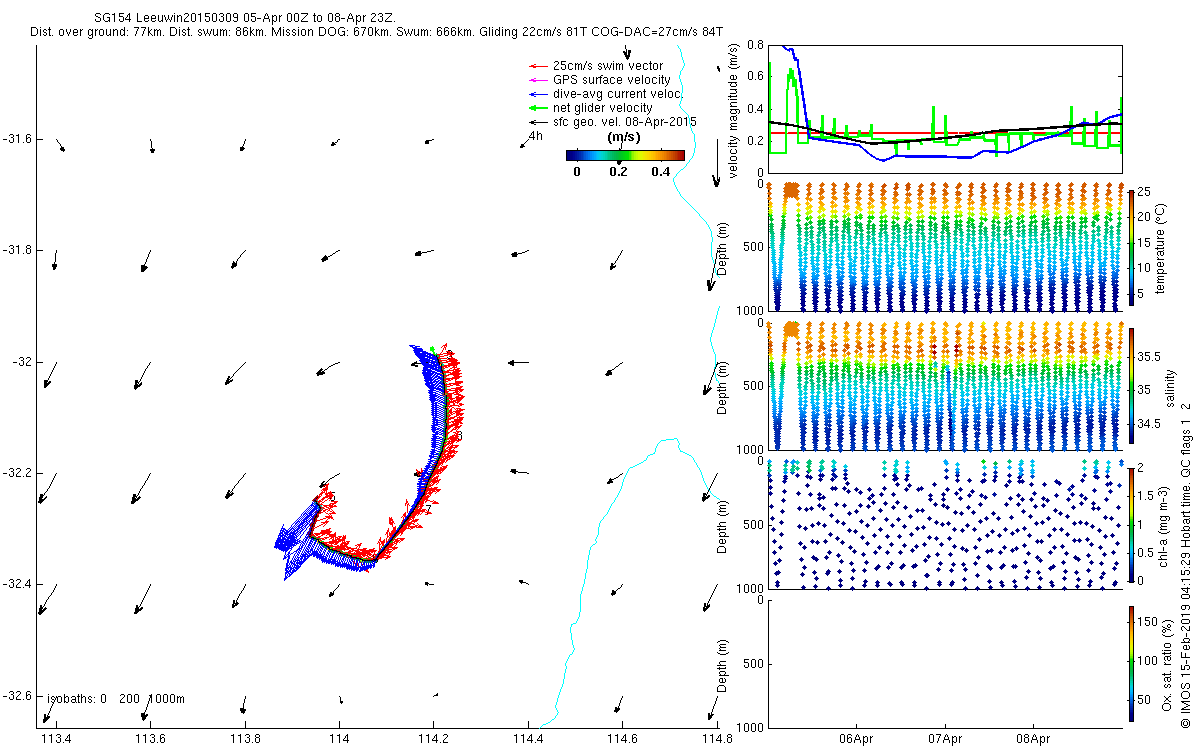Click the '07Apr' date tick

(945, 739)
